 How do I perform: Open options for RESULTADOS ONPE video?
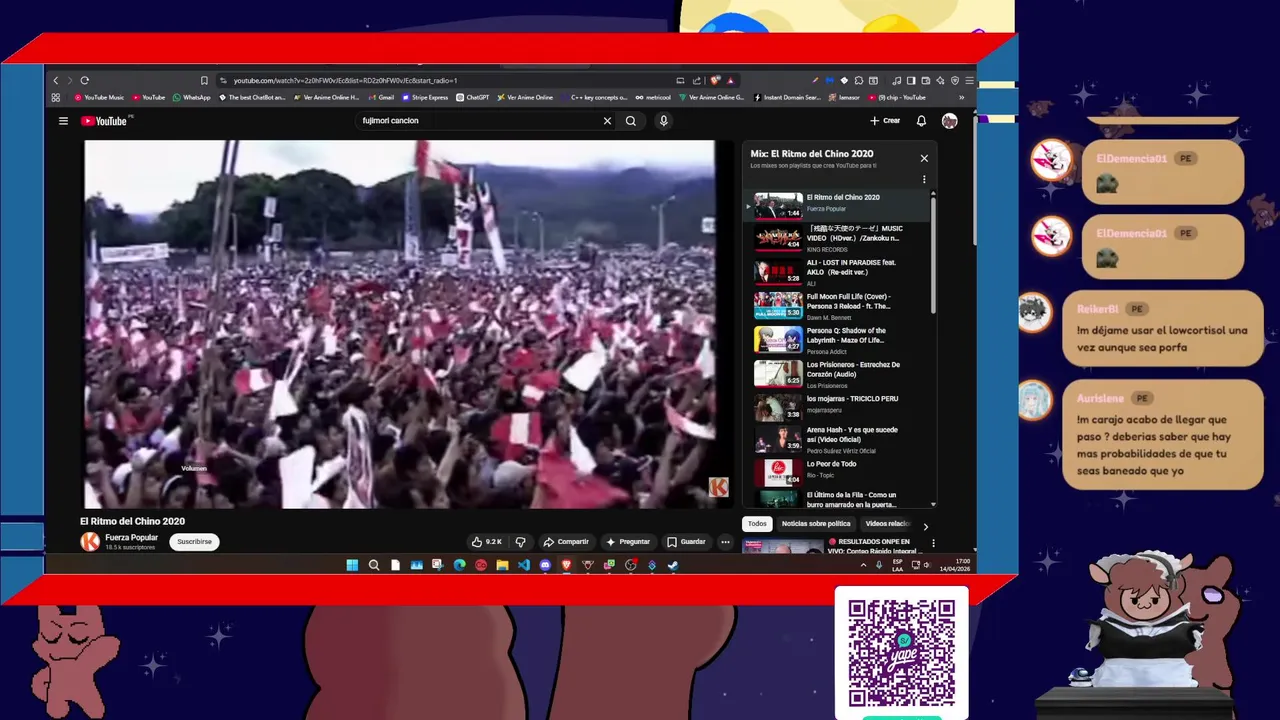click(933, 543)
